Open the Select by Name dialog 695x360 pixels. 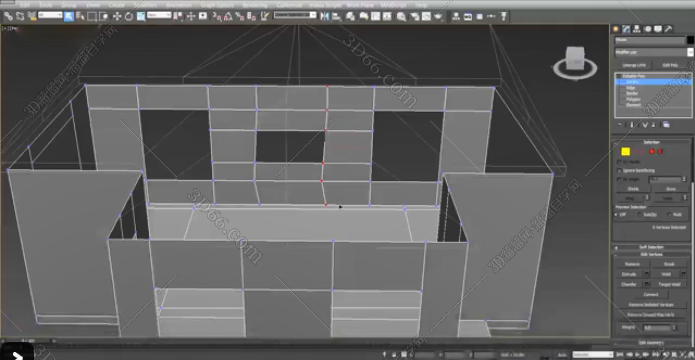80,16
